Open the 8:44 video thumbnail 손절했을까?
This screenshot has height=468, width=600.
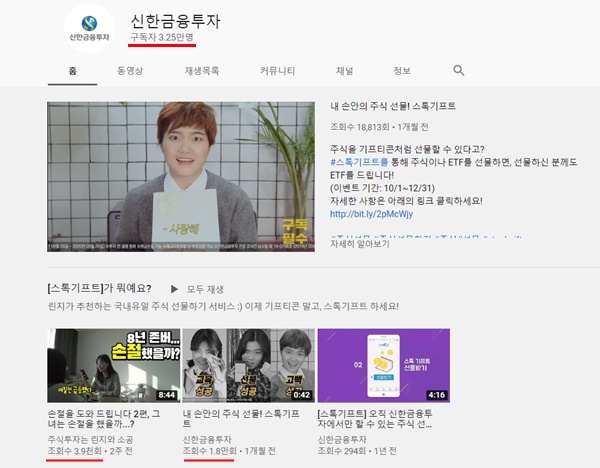[114, 365]
